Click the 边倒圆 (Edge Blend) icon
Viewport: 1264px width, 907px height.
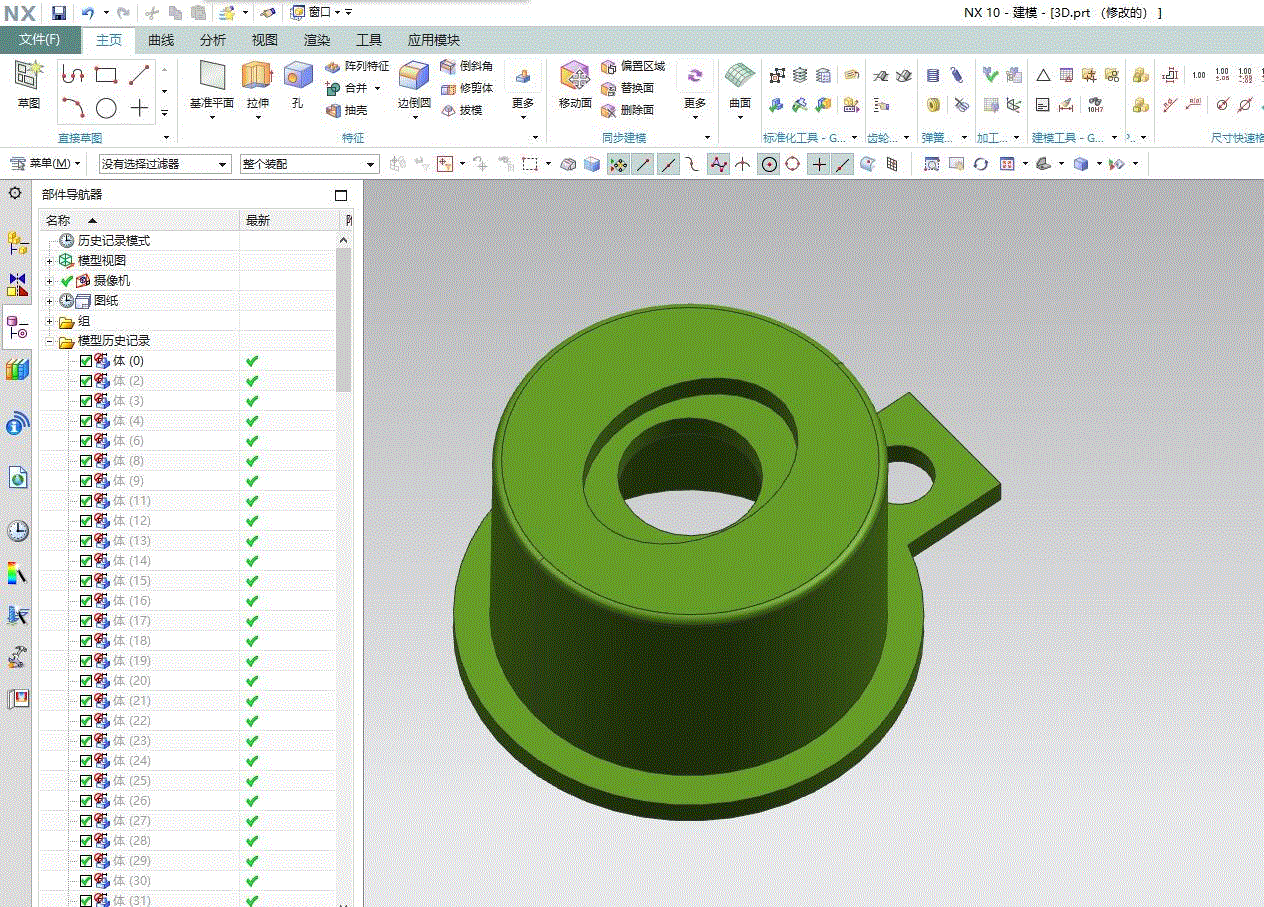tap(413, 77)
